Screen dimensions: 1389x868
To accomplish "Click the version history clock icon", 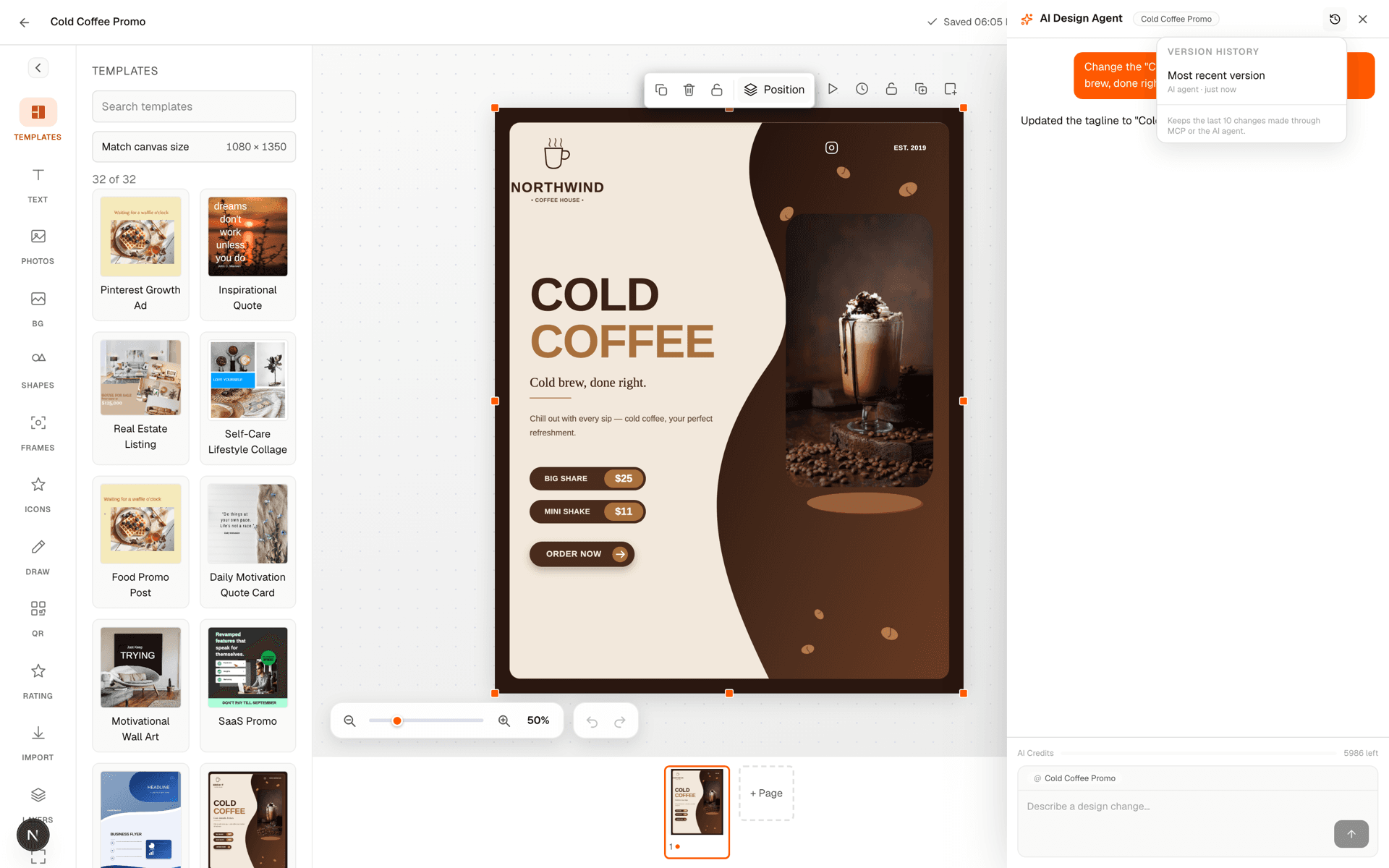I will pos(1335,20).
